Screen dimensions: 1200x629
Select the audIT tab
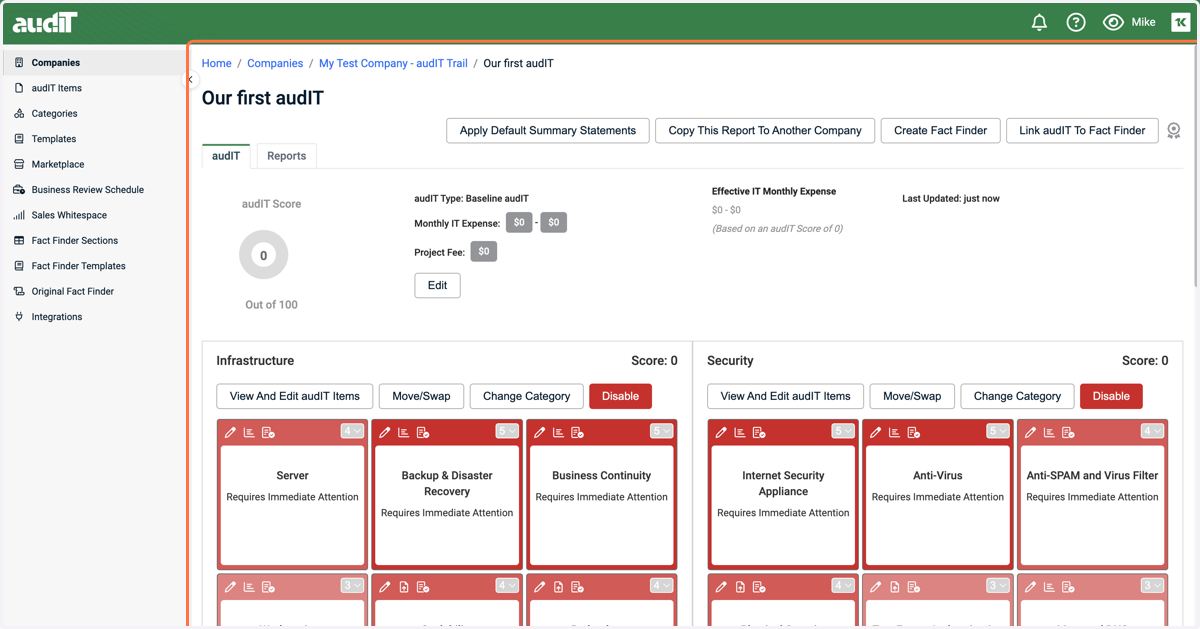pos(226,156)
